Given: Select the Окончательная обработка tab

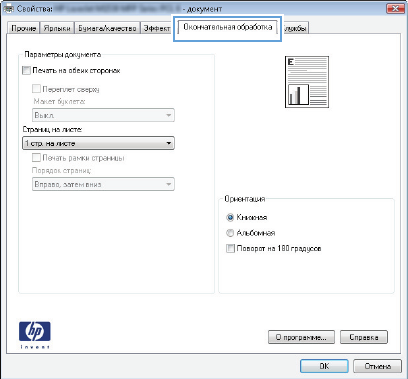Looking at the screenshot, I should point(228,27).
